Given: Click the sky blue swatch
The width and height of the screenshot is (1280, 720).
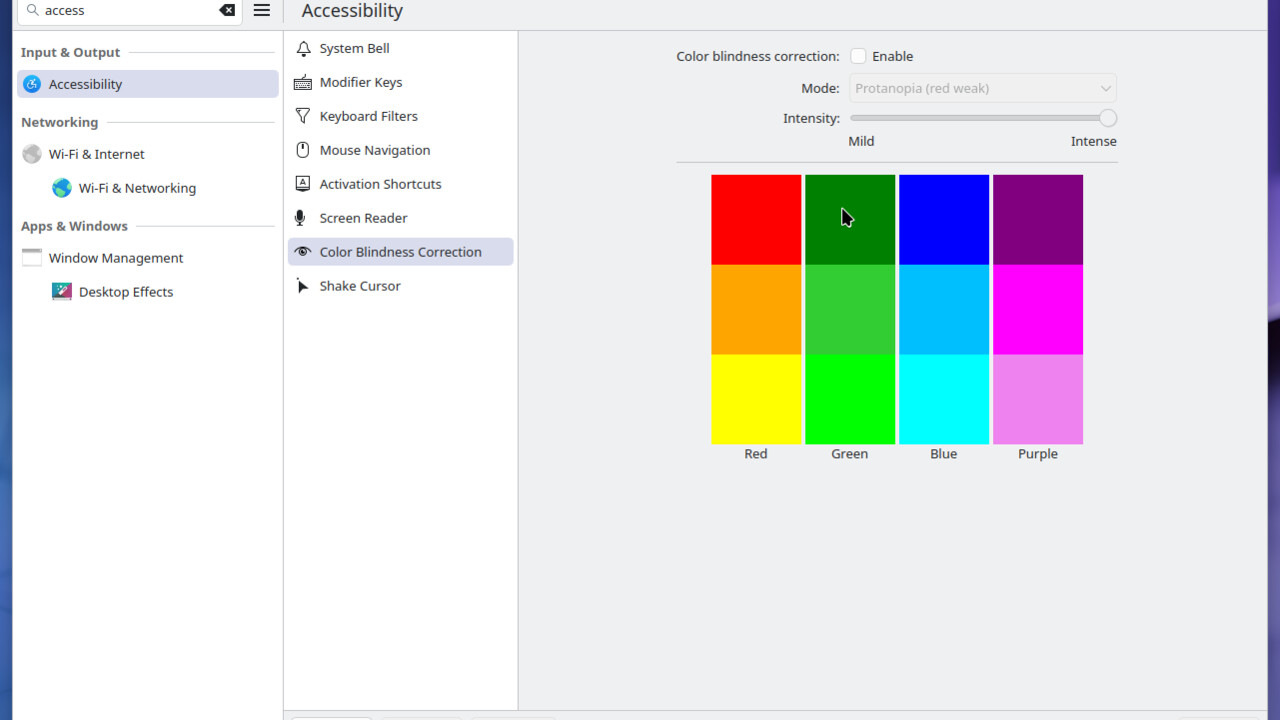Looking at the screenshot, I should click(x=944, y=310).
